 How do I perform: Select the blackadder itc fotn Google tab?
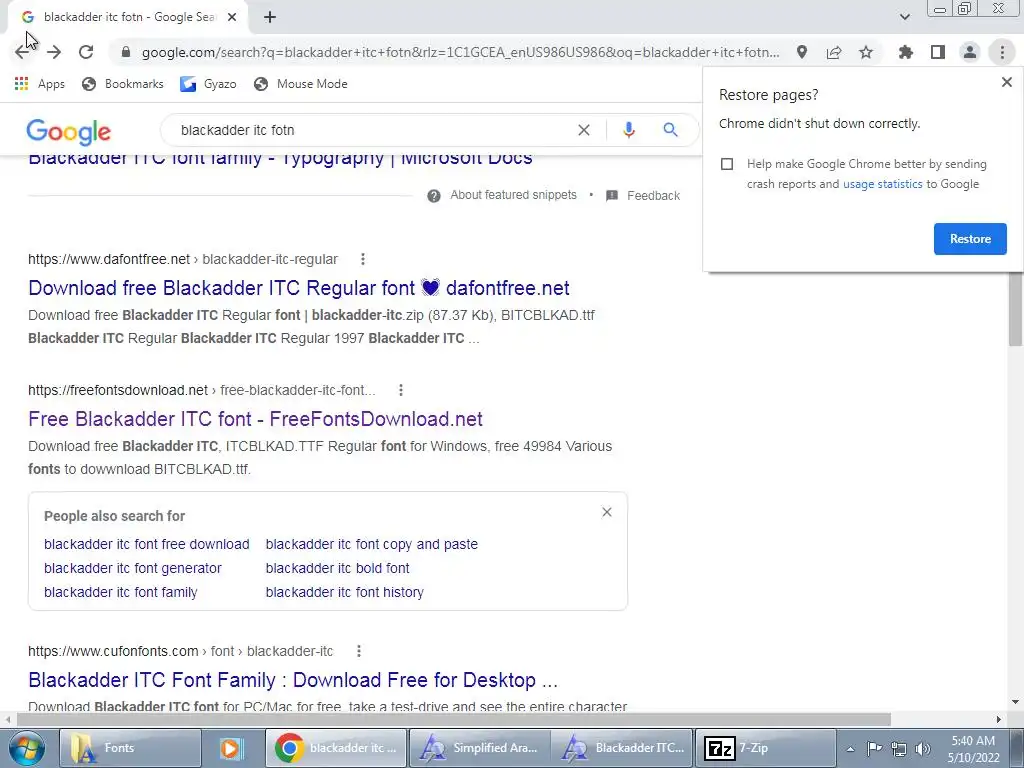[x=129, y=17]
